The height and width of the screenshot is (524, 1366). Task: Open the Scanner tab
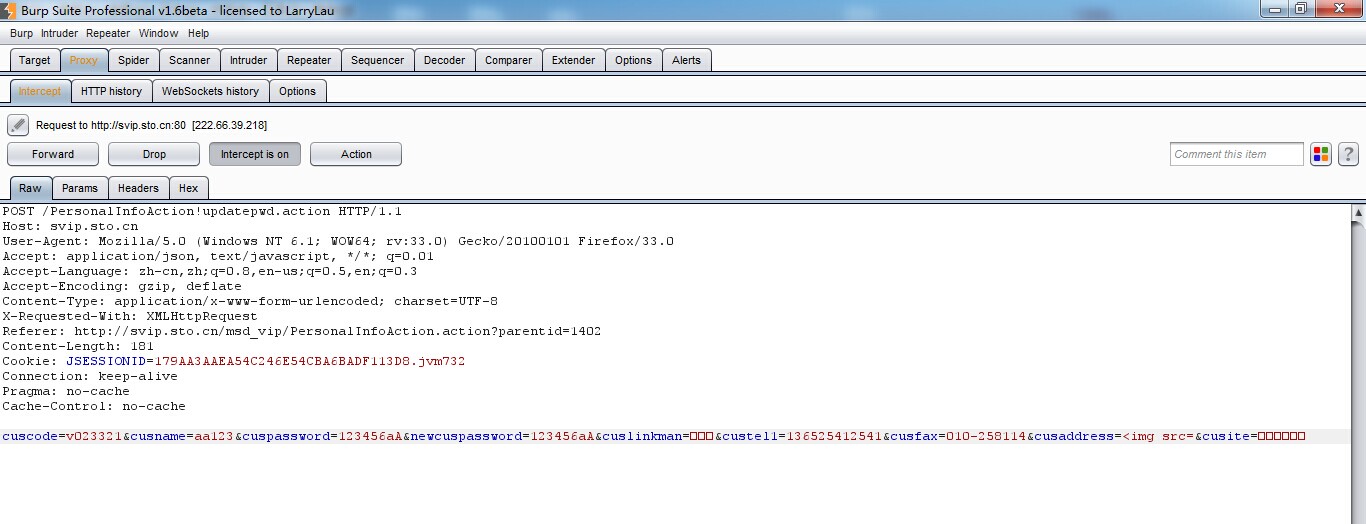tap(189, 60)
